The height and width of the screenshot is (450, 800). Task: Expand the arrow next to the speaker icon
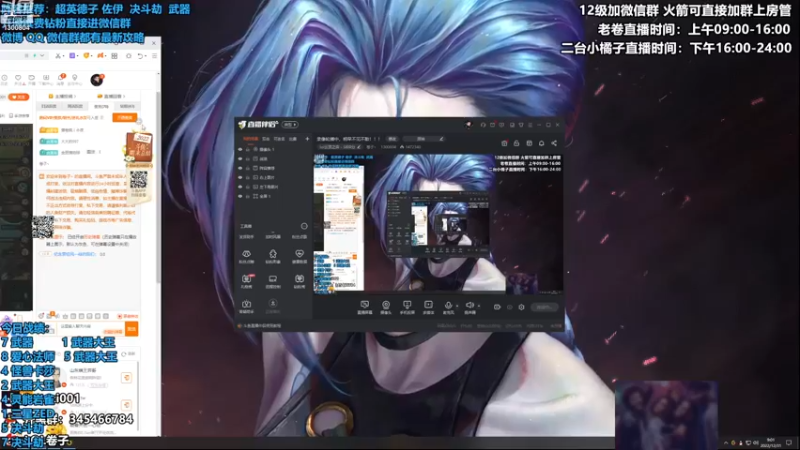pos(479,306)
